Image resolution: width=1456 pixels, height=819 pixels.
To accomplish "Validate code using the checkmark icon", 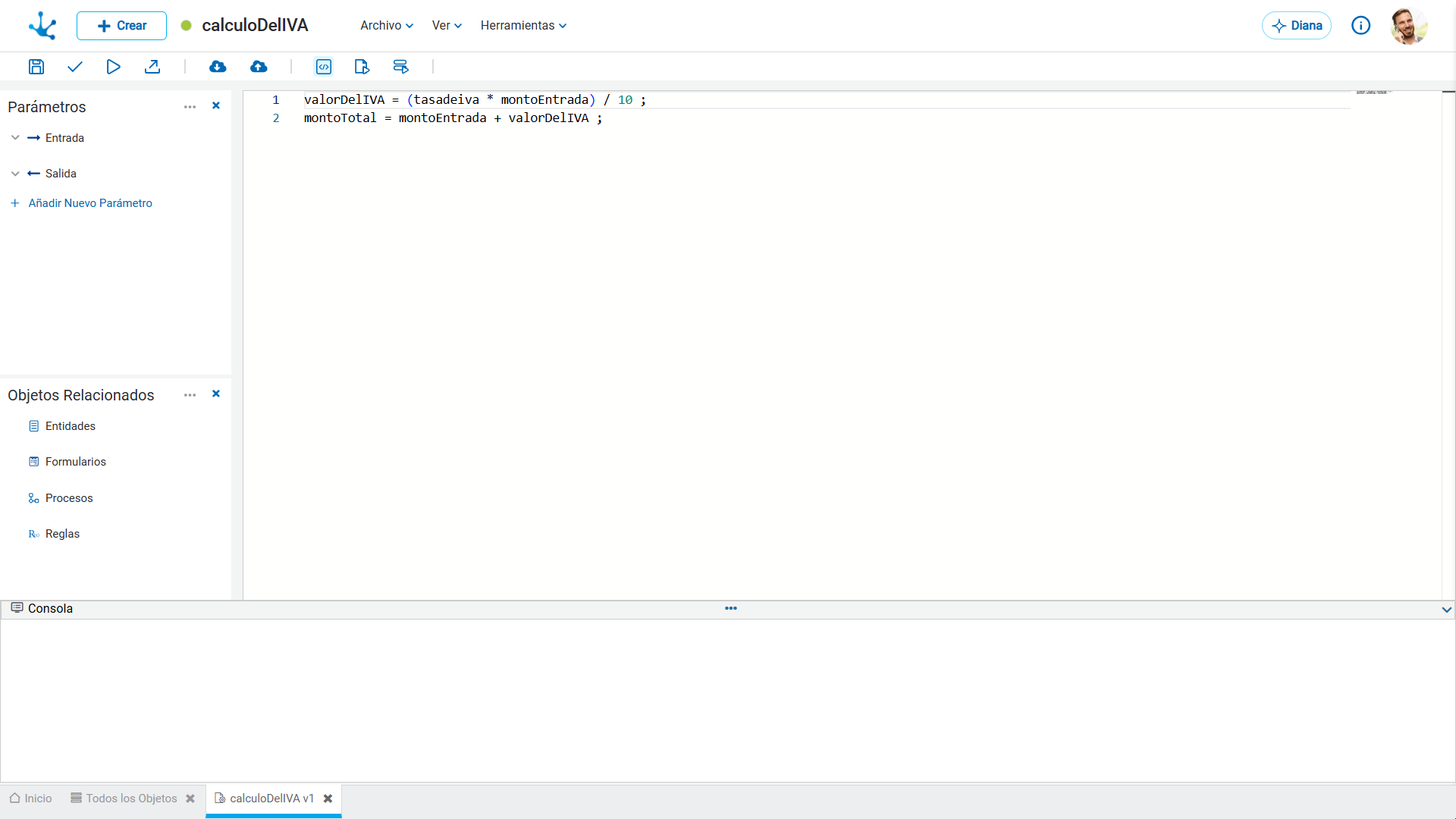I will tap(74, 67).
